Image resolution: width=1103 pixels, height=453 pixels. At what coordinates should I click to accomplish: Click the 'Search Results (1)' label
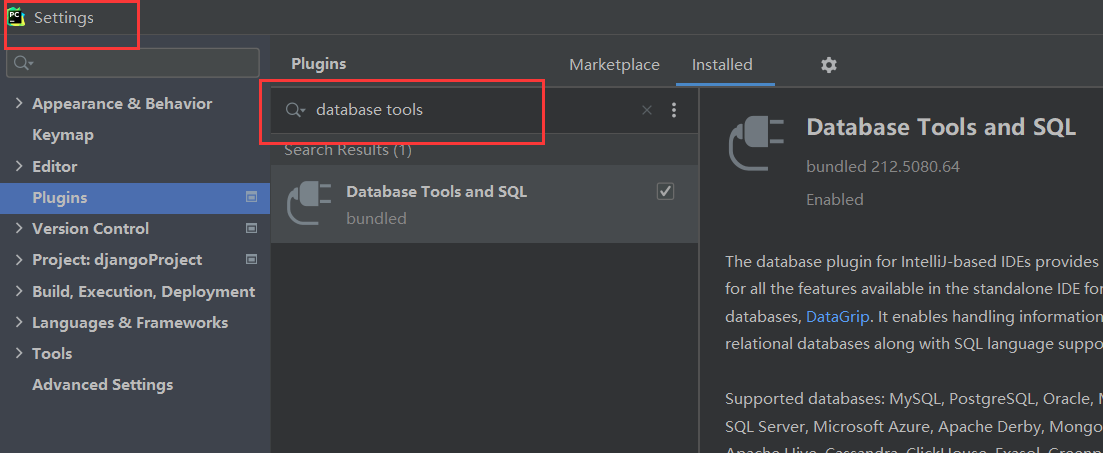348,150
